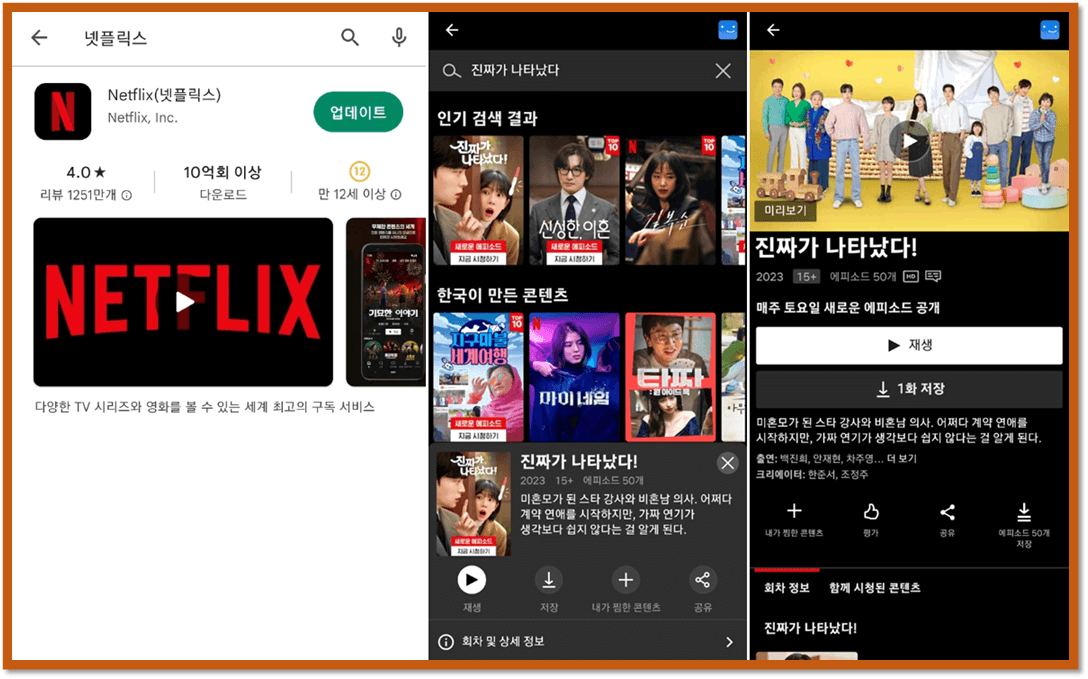This screenshot has width=1088, height=679.
Task: Select the 신성한, 이혼 poster
Action: click(575, 200)
